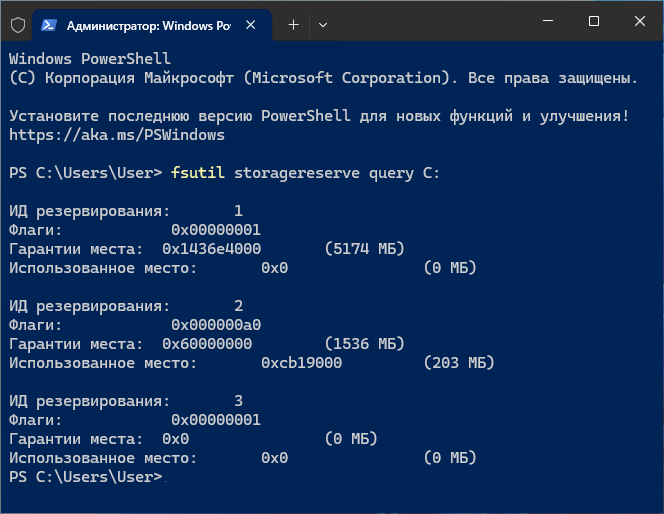Click the (5174 МБ) value

(x=365, y=249)
